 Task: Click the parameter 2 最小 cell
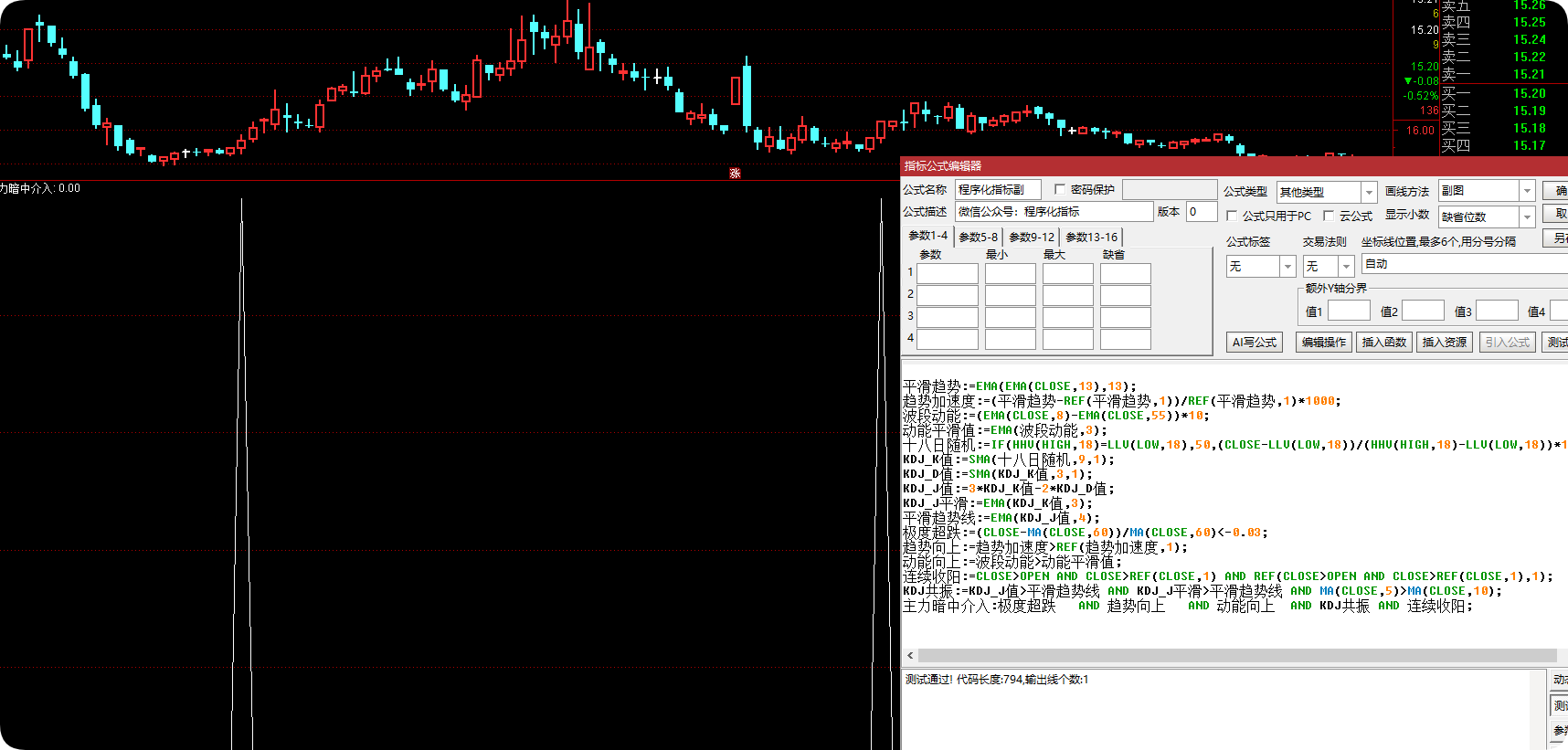pos(1011,295)
